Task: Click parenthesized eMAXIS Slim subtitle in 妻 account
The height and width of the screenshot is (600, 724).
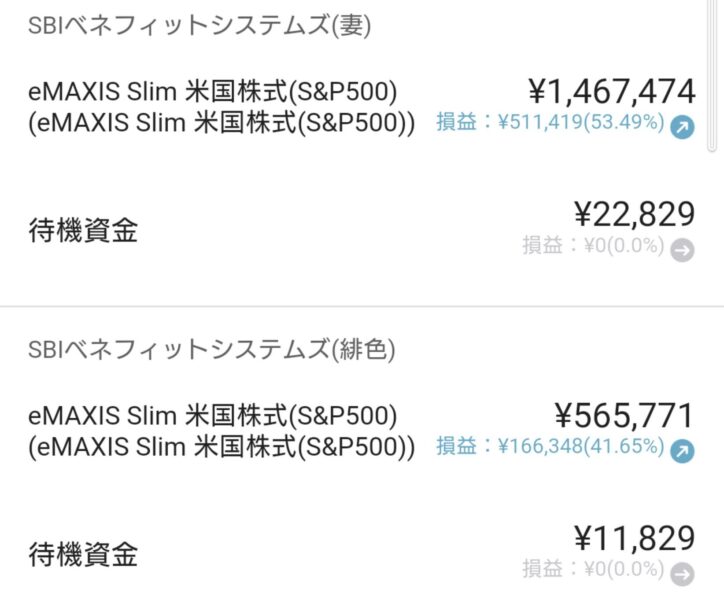Action: click(x=221, y=125)
